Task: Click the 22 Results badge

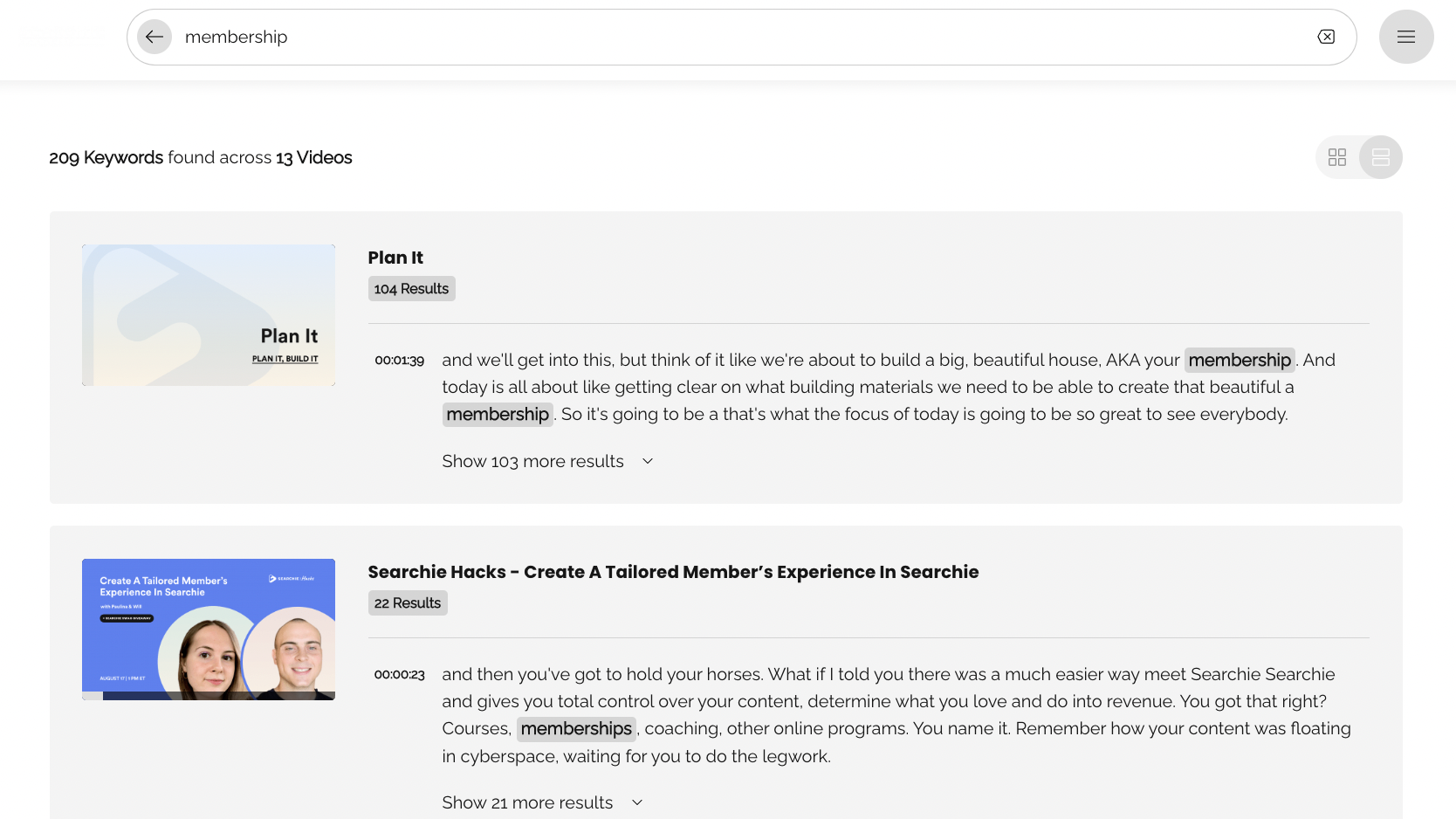Action: (408, 603)
